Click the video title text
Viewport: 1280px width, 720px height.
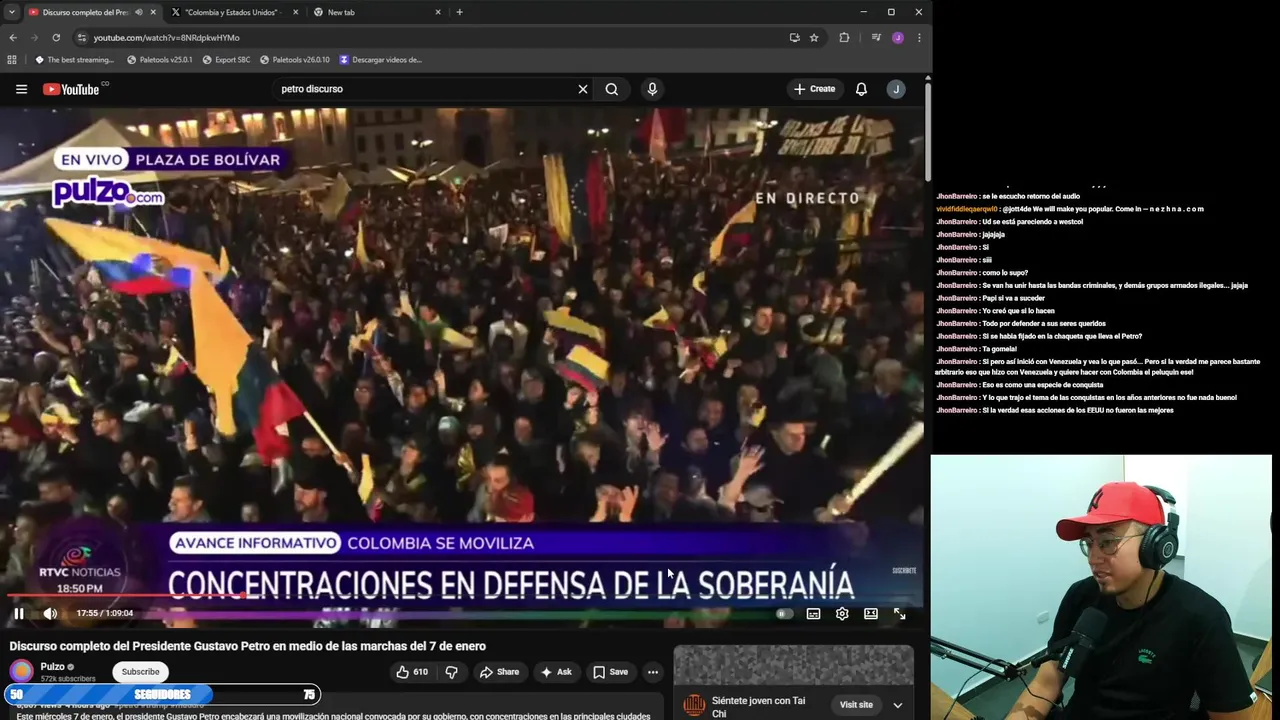(x=248, y=646)
